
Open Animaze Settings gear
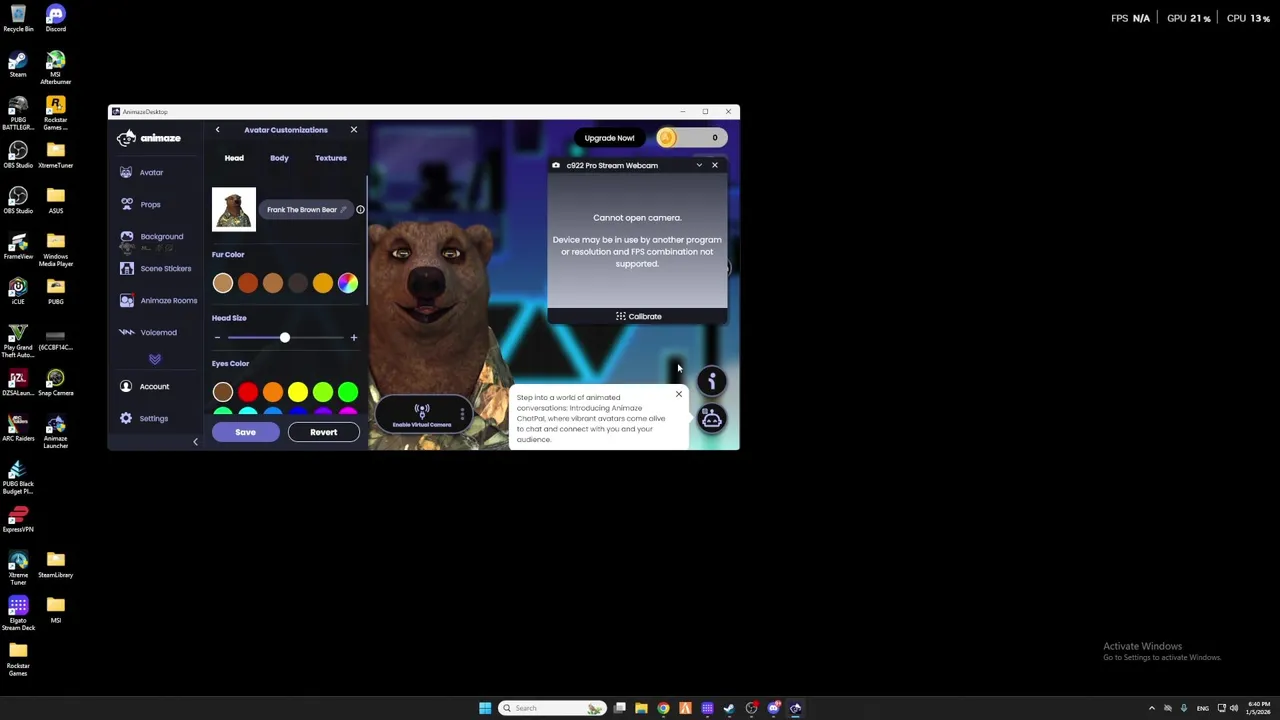pos(143,418)
